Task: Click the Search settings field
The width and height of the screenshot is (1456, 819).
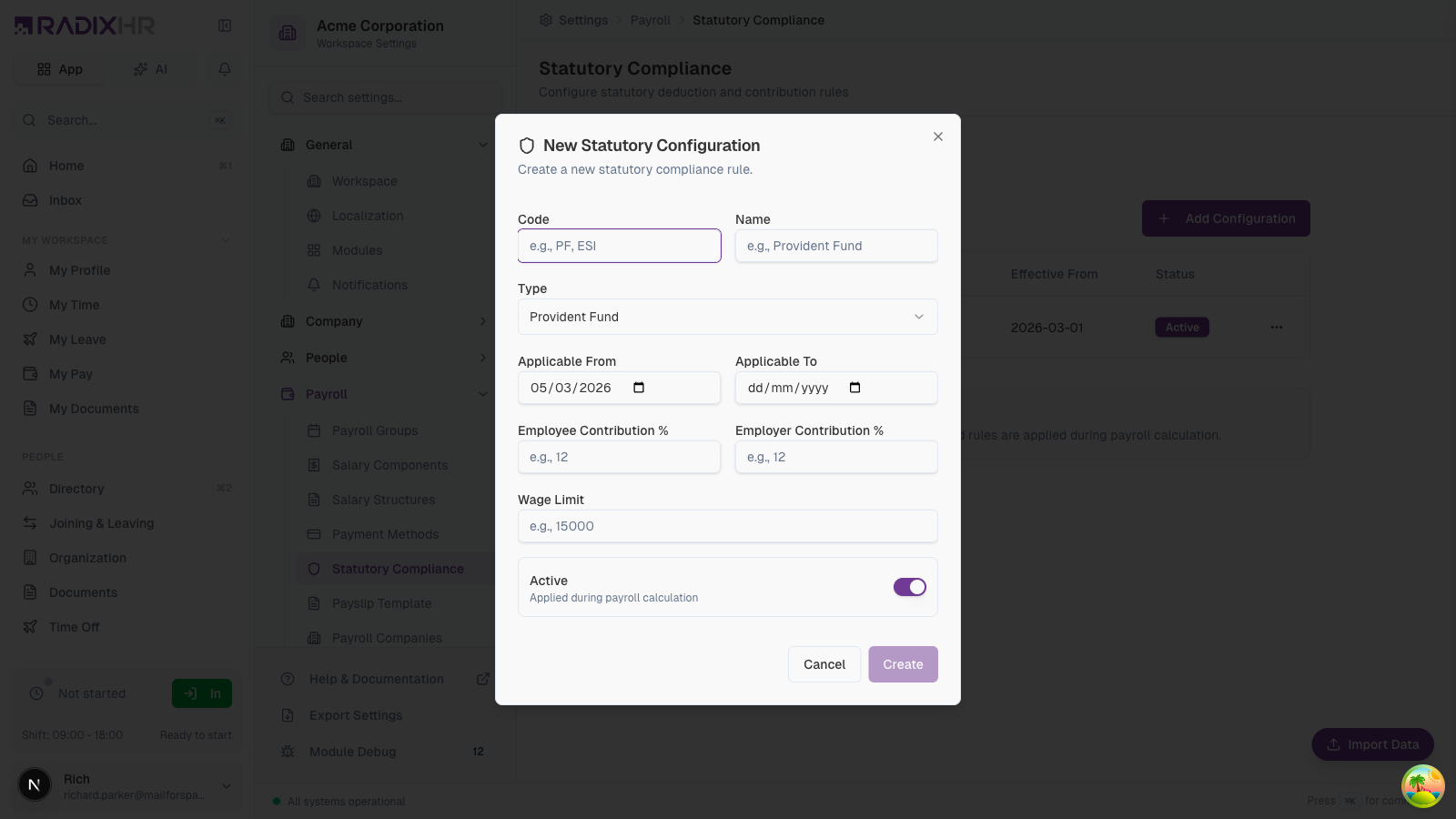Action: point(386,97)
